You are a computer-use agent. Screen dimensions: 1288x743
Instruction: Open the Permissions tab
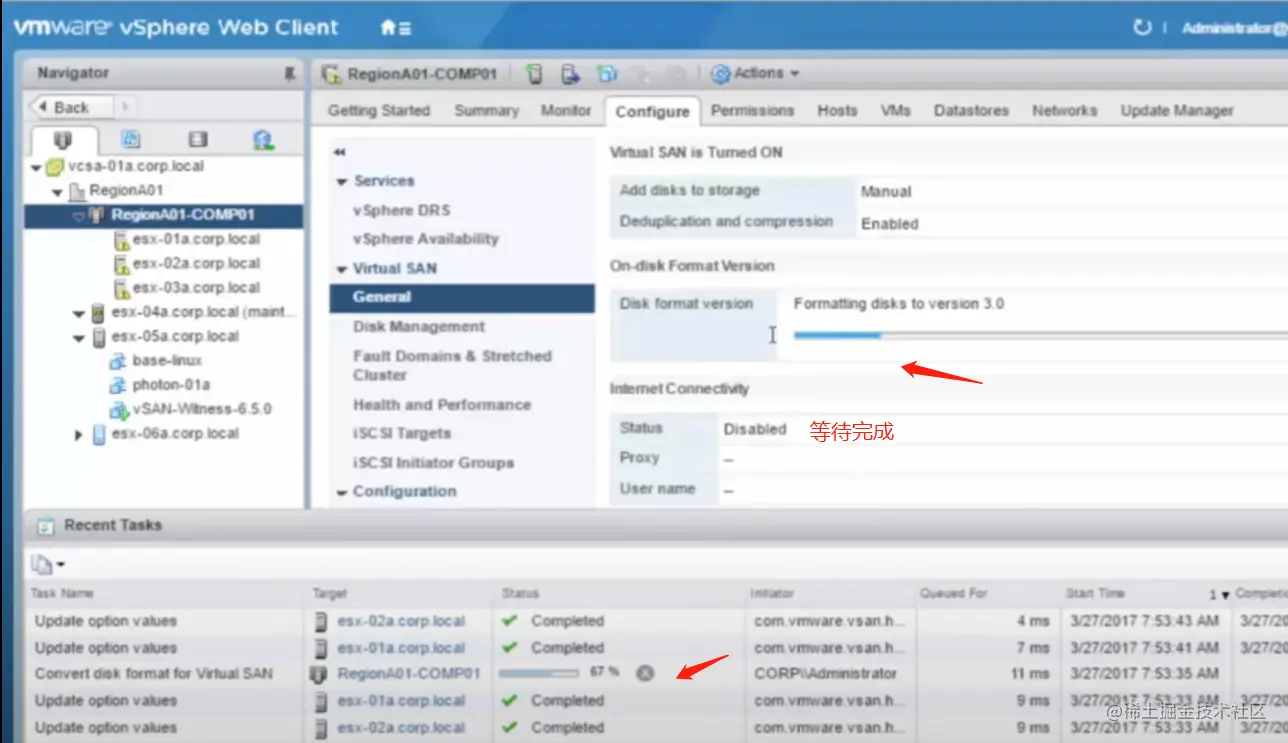[x=752, y=111]
